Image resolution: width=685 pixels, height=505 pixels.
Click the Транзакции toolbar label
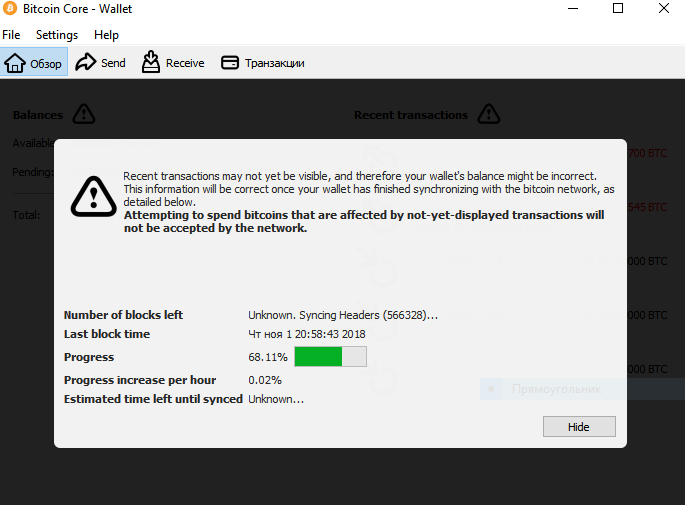[x=275, y=63]
